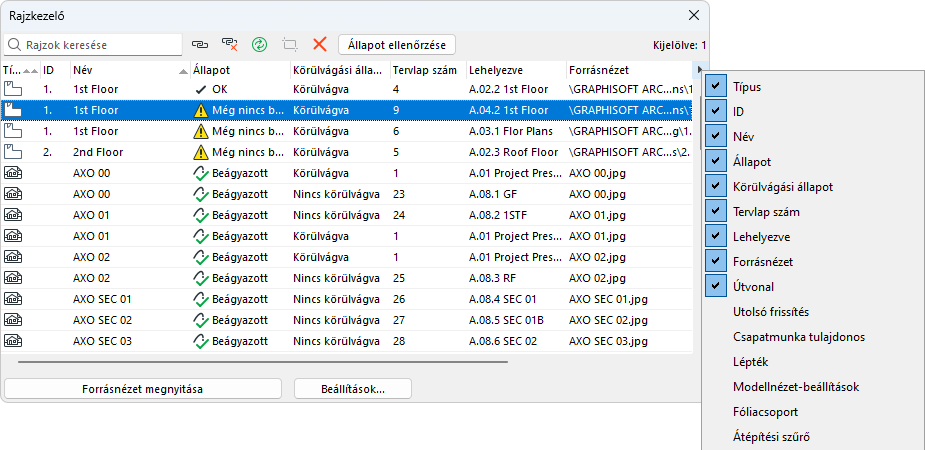925x450 pixels.
Task: Click the warning icon in 2nd Floor row
Action: point(201,152)
